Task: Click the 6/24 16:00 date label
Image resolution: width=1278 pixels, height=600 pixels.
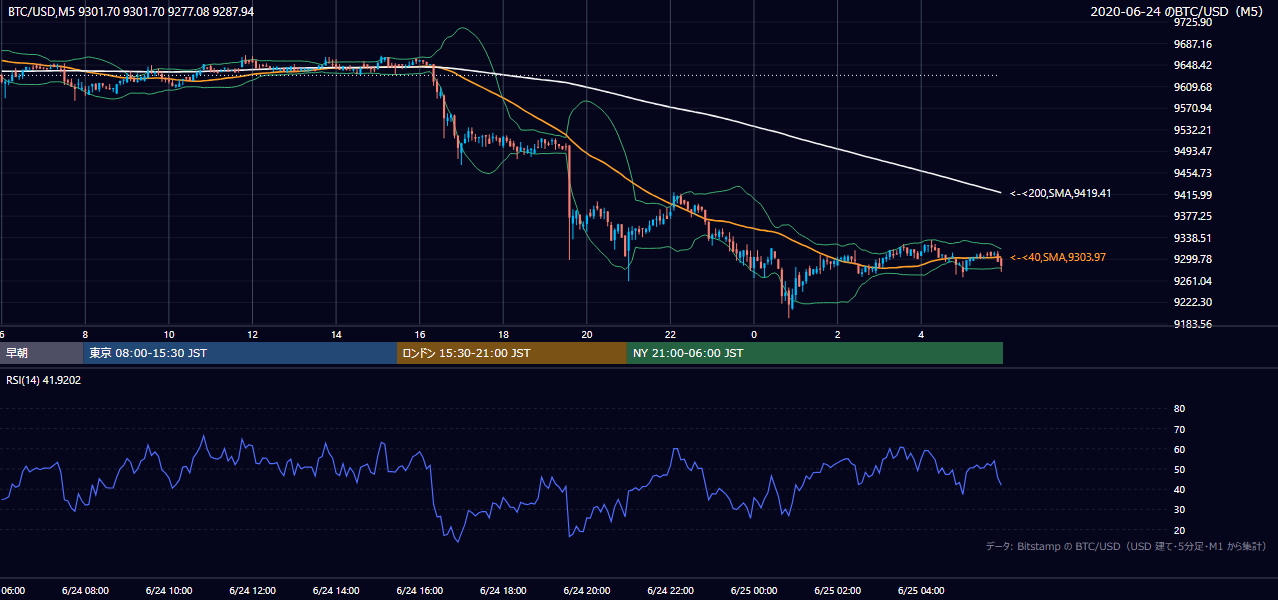Action: [419, 590]
